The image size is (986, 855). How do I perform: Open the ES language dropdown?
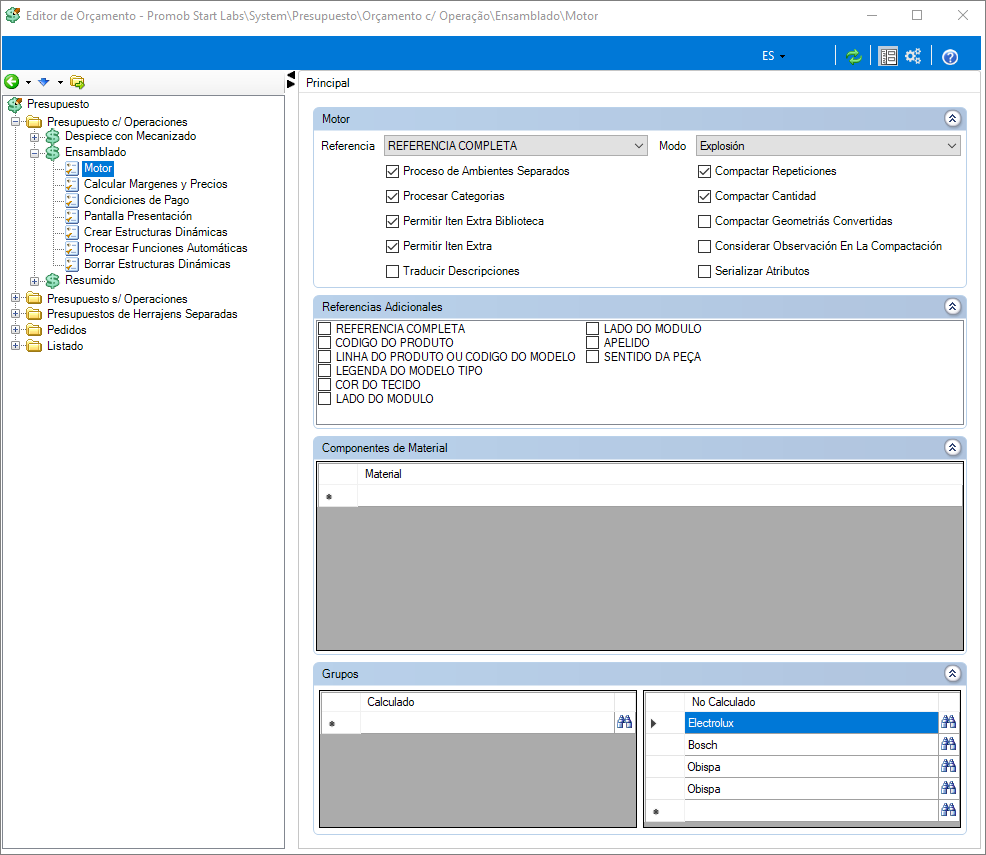tap(773, 56)
